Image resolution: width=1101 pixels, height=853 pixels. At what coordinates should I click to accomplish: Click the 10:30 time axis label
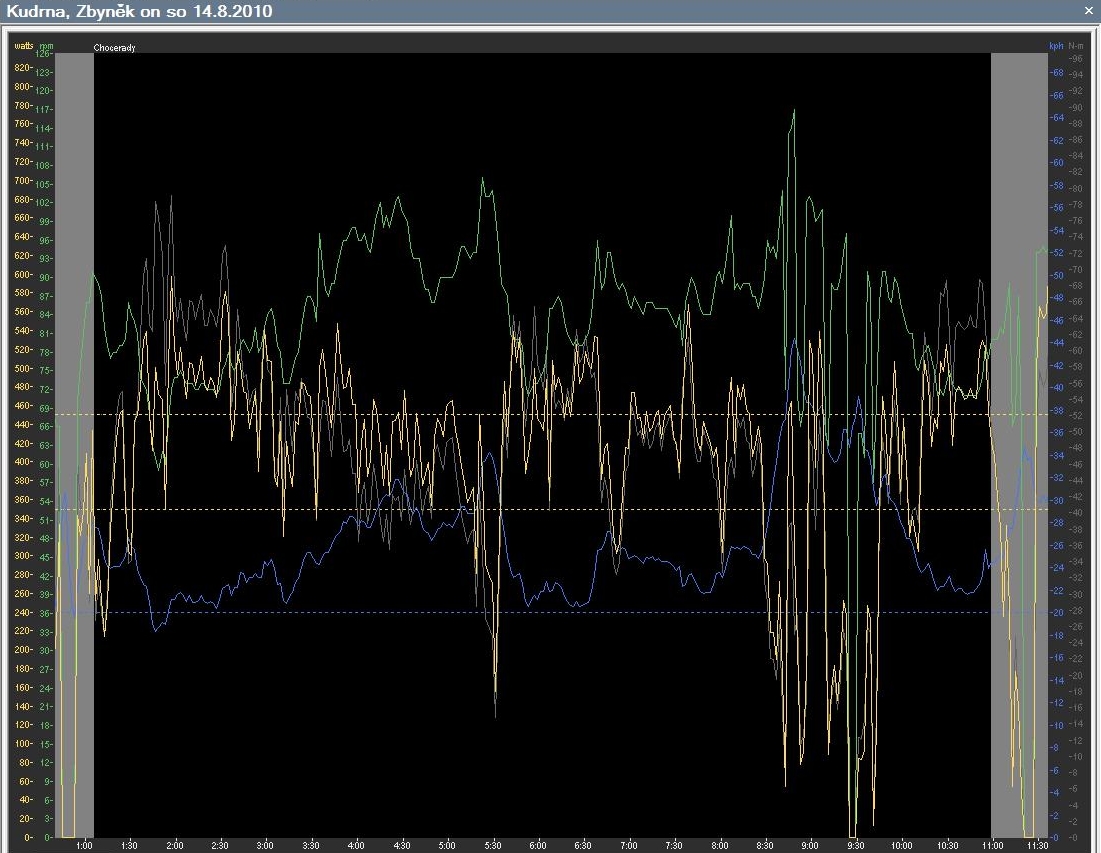coord(947,845)
